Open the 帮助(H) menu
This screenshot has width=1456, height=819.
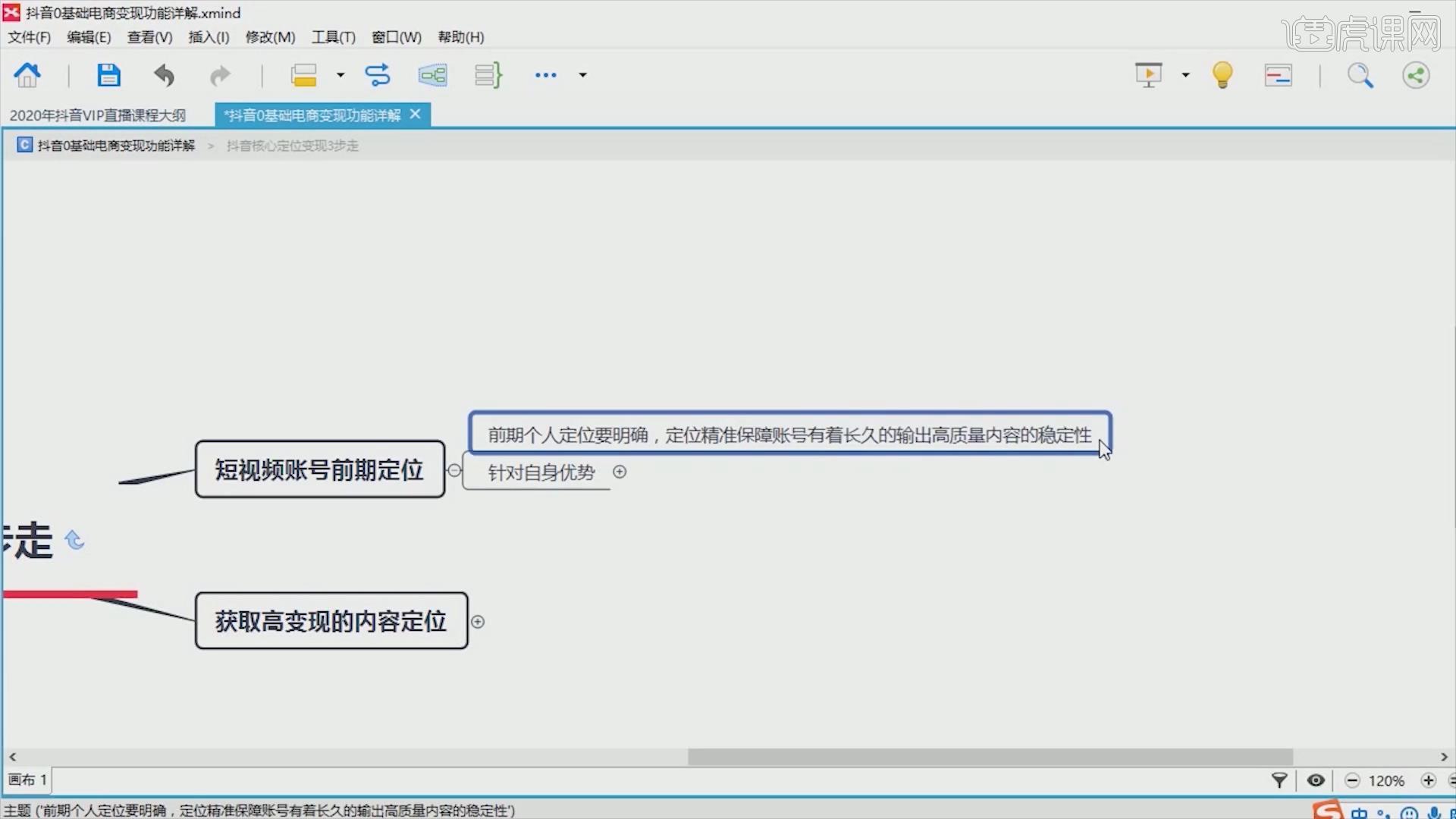[x=460, y=37]
